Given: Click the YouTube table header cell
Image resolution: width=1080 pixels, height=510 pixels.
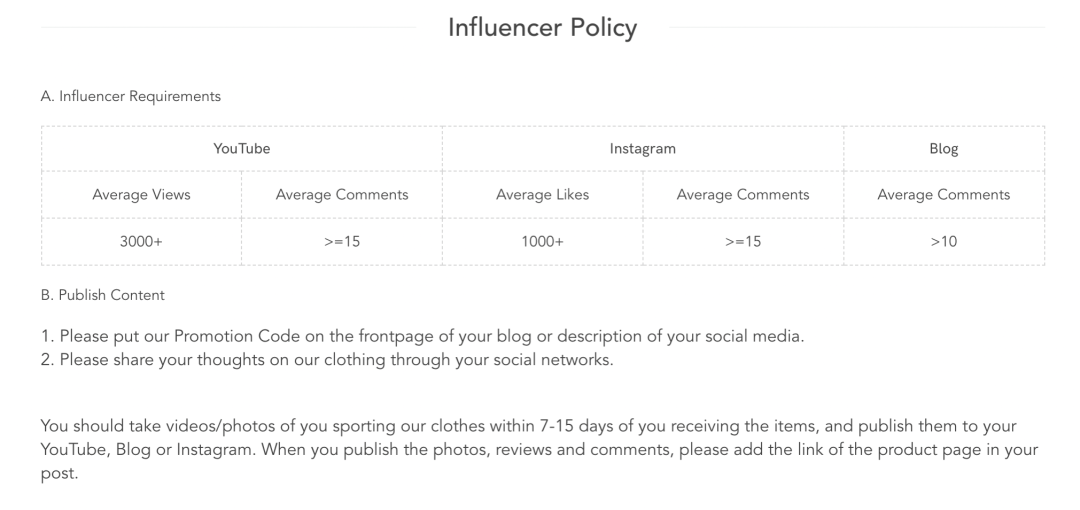Looking at the screenshot, I should pos(242,149).
